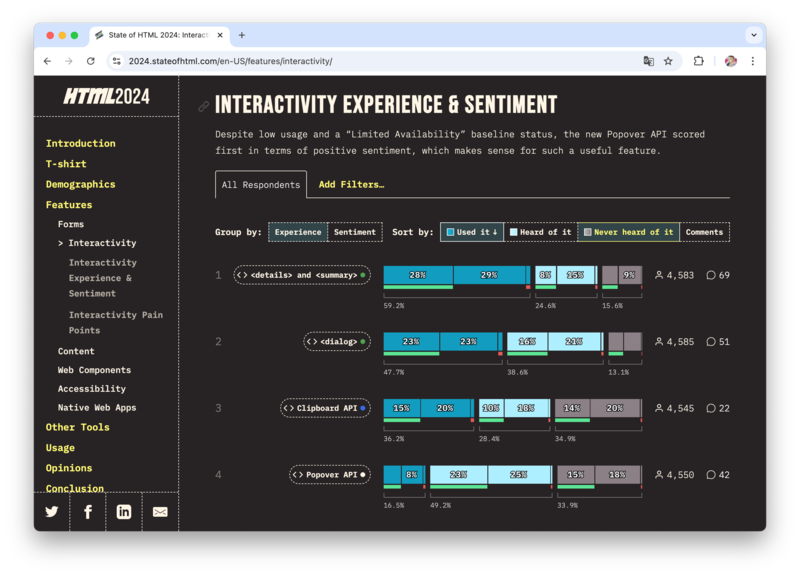Copy section link icon beside heading
Viewport: 800px width, 576px height.
204,106
